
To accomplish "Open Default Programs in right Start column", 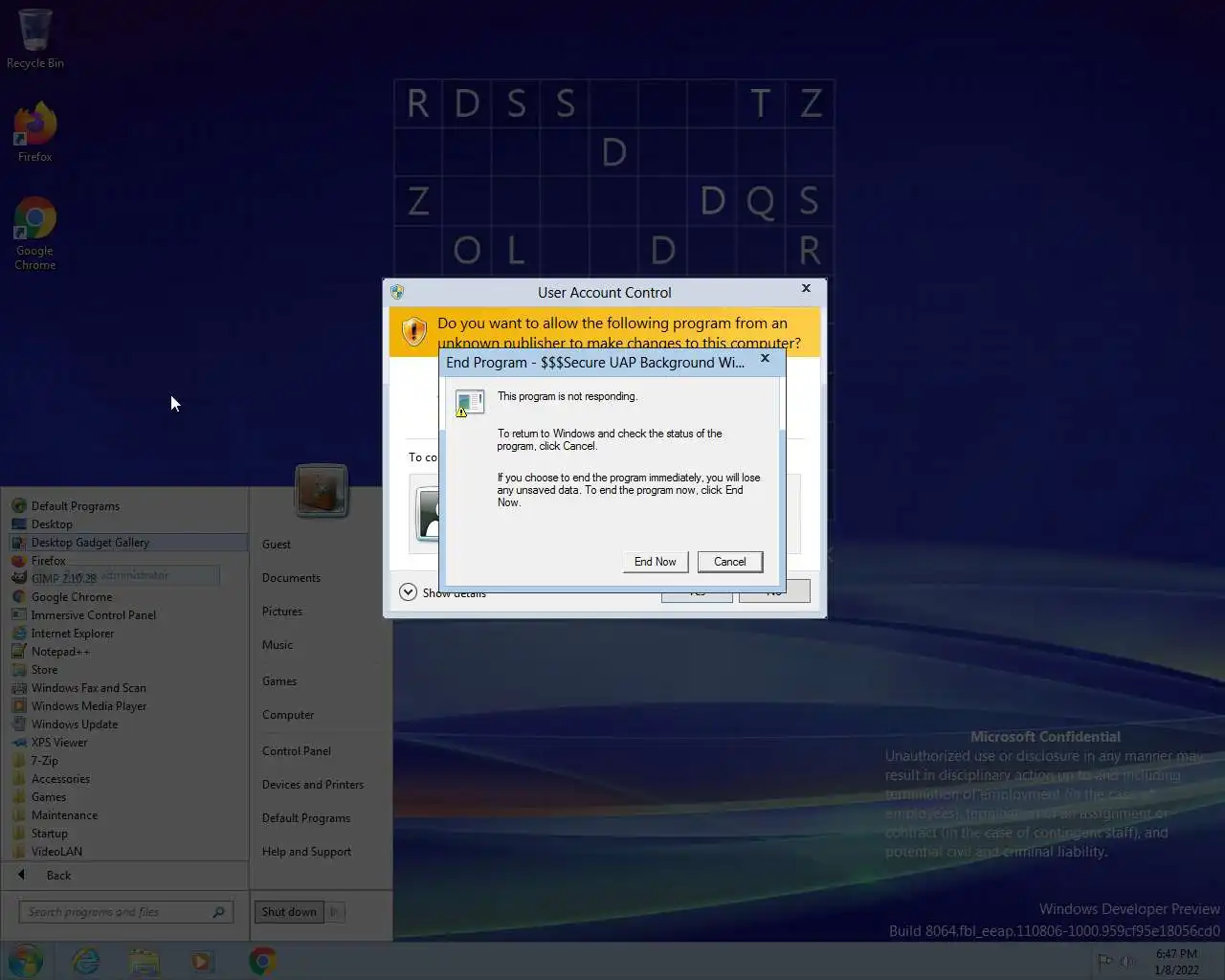I will pos(306,818).
